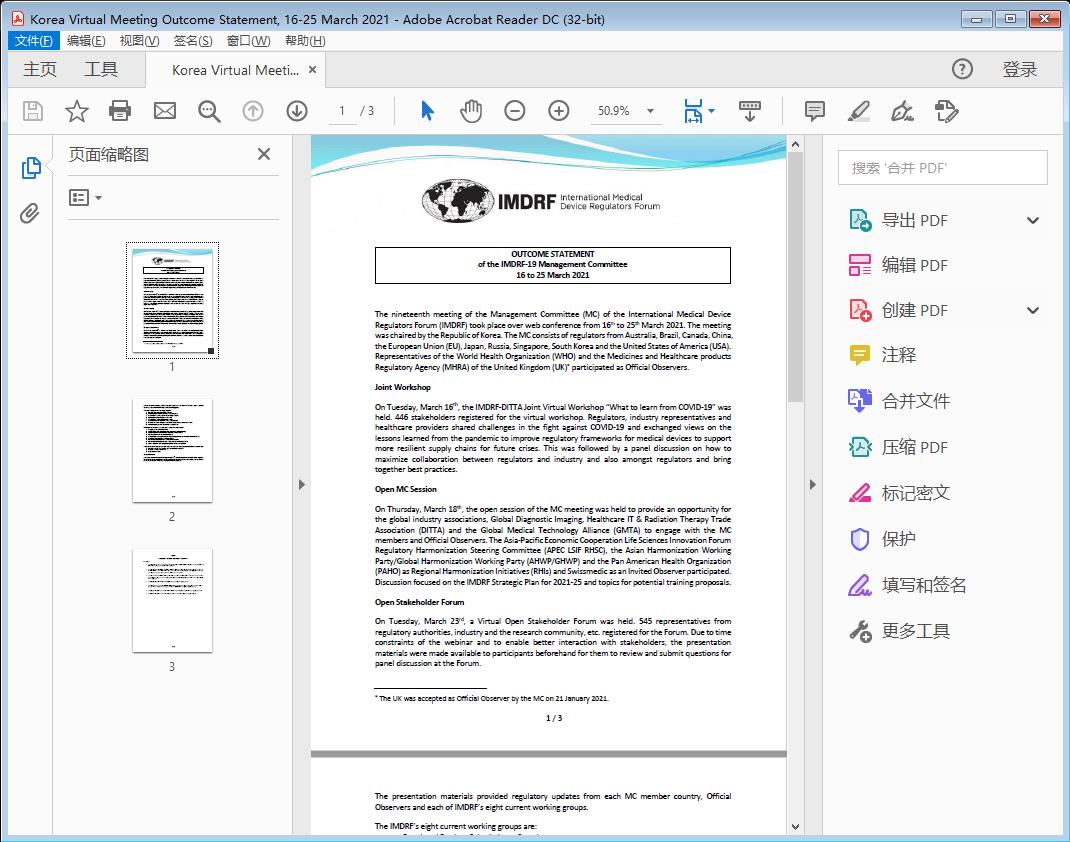Select the Highlight text tool
The height and width of the screenshot is (842, 1070).
858,111
